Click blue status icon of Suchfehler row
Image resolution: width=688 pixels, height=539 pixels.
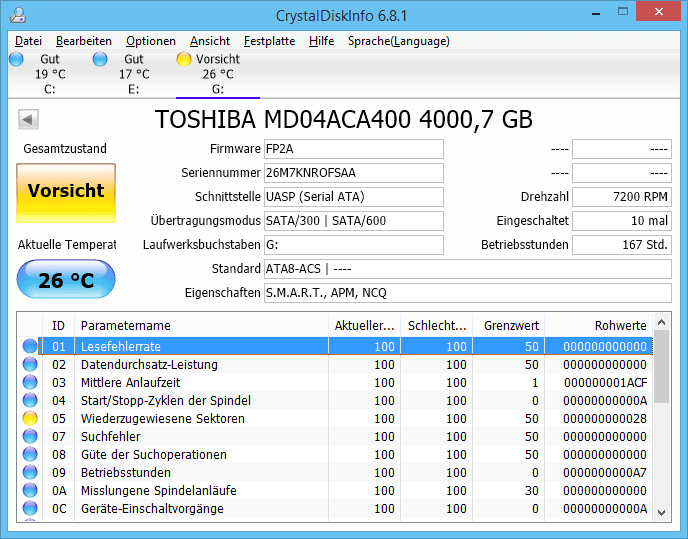point(30,436)
